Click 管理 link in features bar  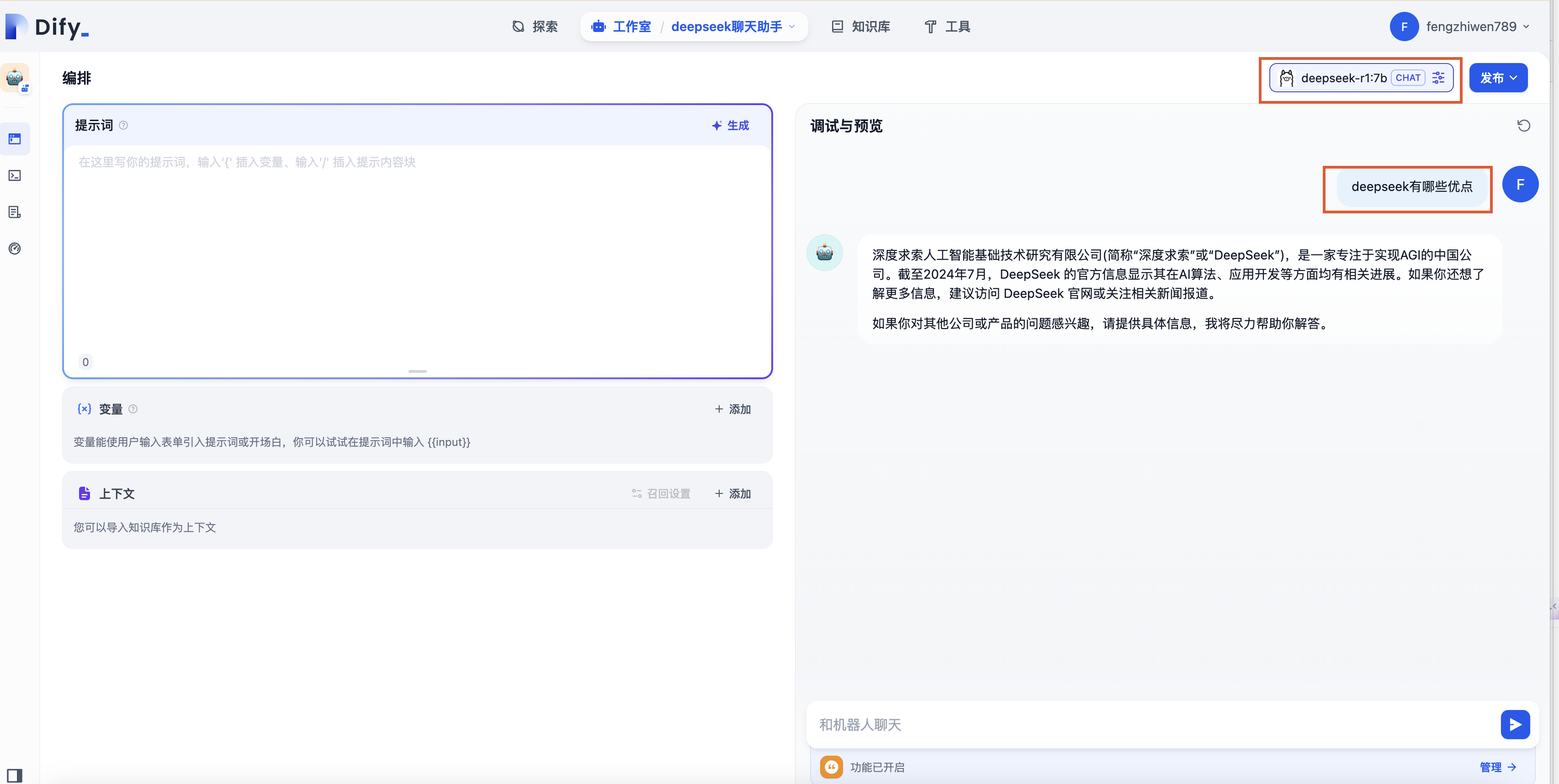1497,767
